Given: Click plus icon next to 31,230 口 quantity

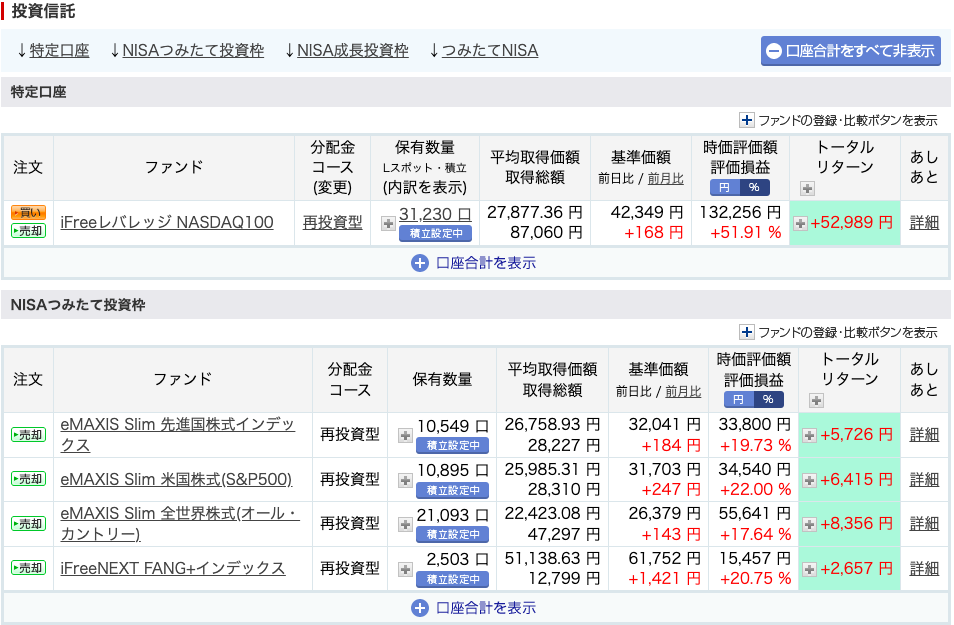Looking at the screenshot, I should click(x=388, y=223).
